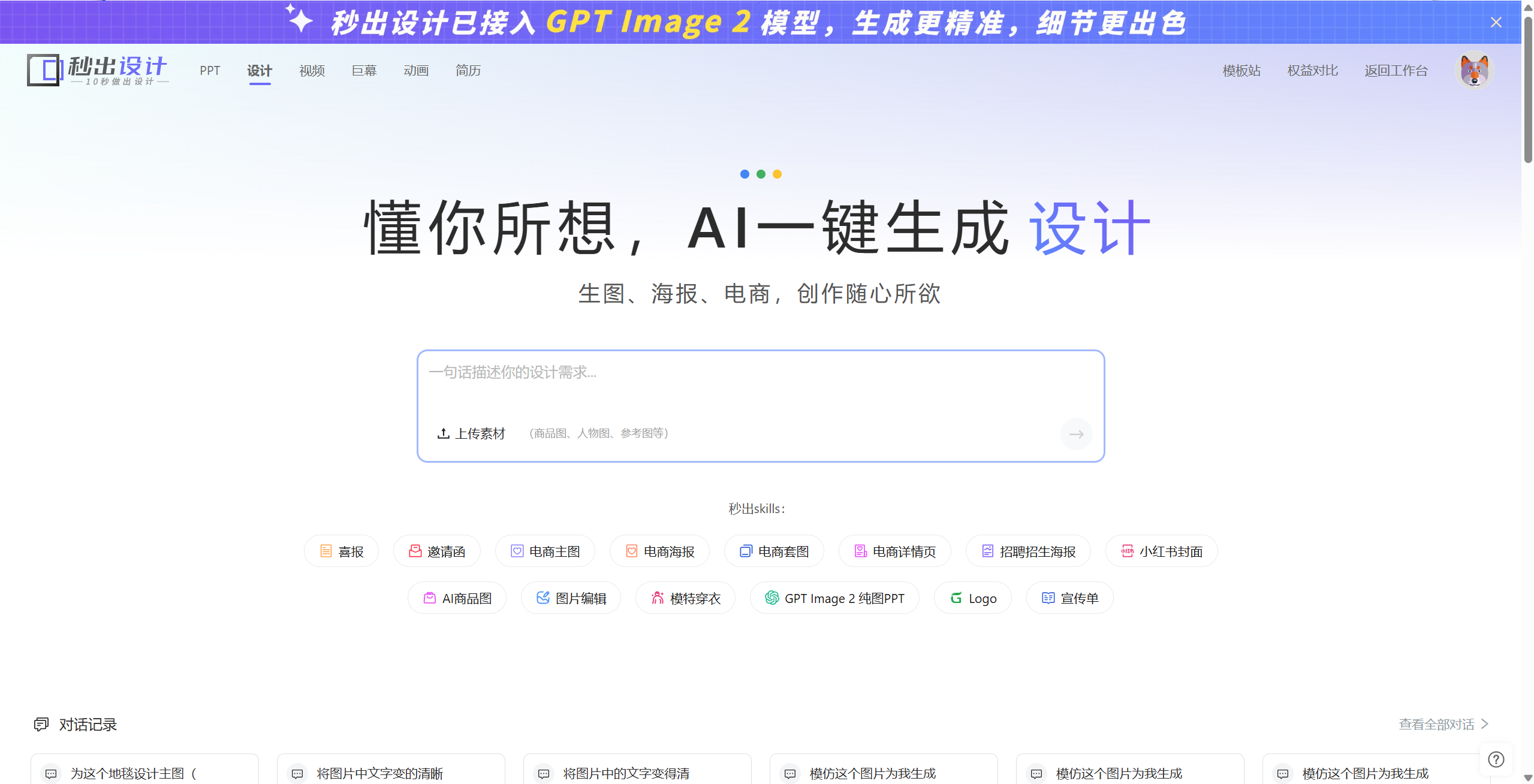Switch to the 设计 tab
1534x784 pixels.
coord(260,71)
